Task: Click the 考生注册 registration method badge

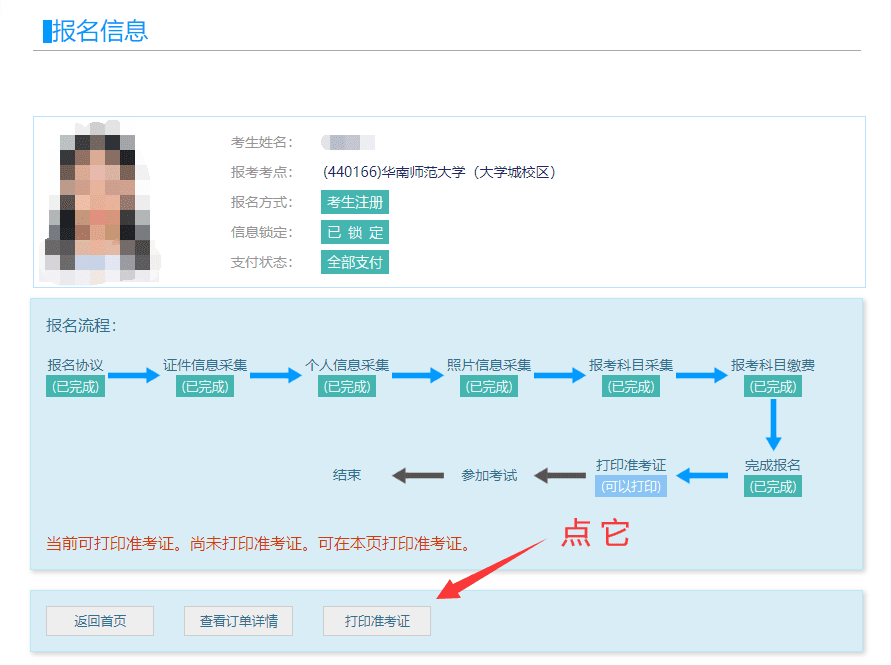Action: coord(355,202)
